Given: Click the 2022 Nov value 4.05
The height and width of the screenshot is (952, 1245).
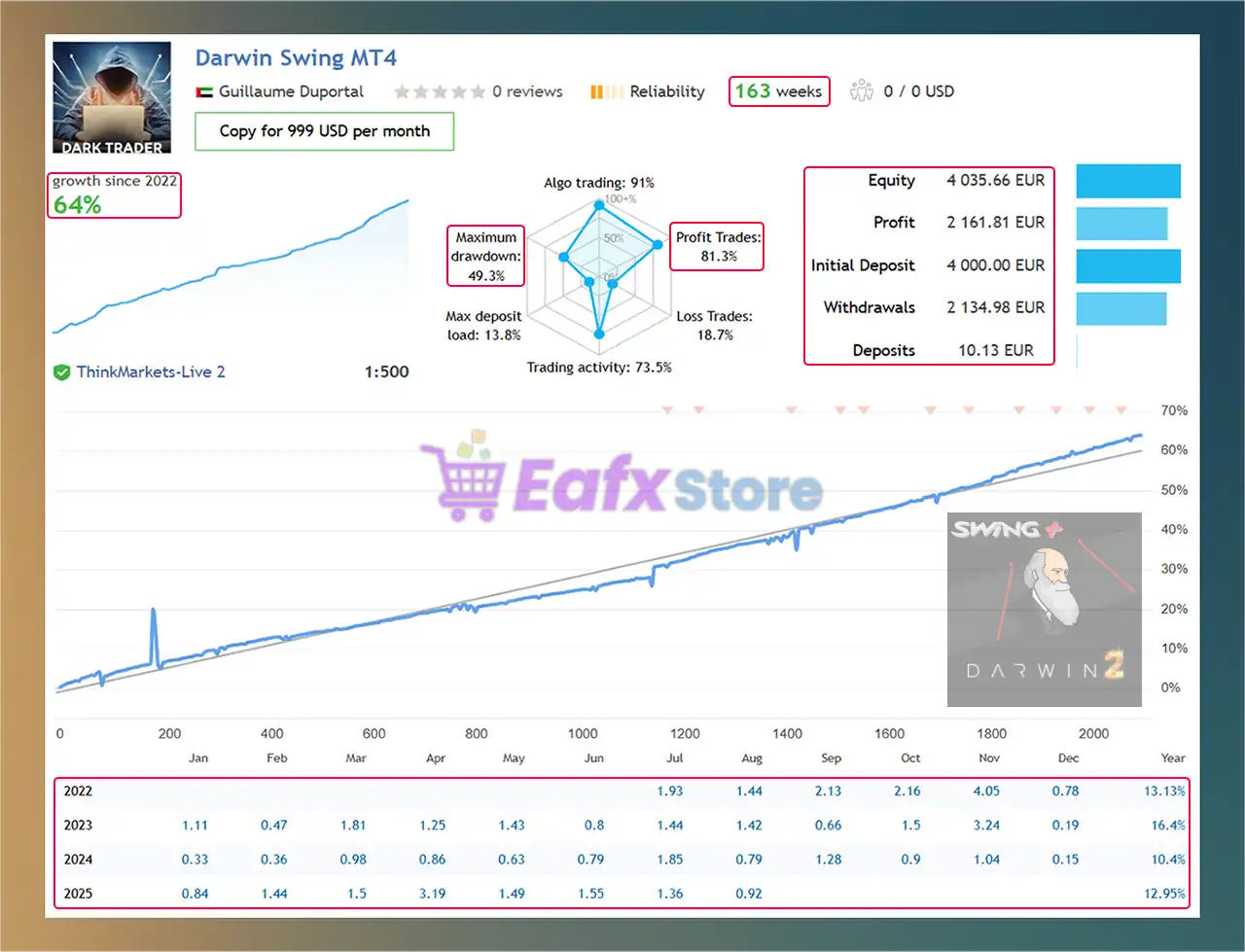Looking at the screenshot, I should coord(986,792).
